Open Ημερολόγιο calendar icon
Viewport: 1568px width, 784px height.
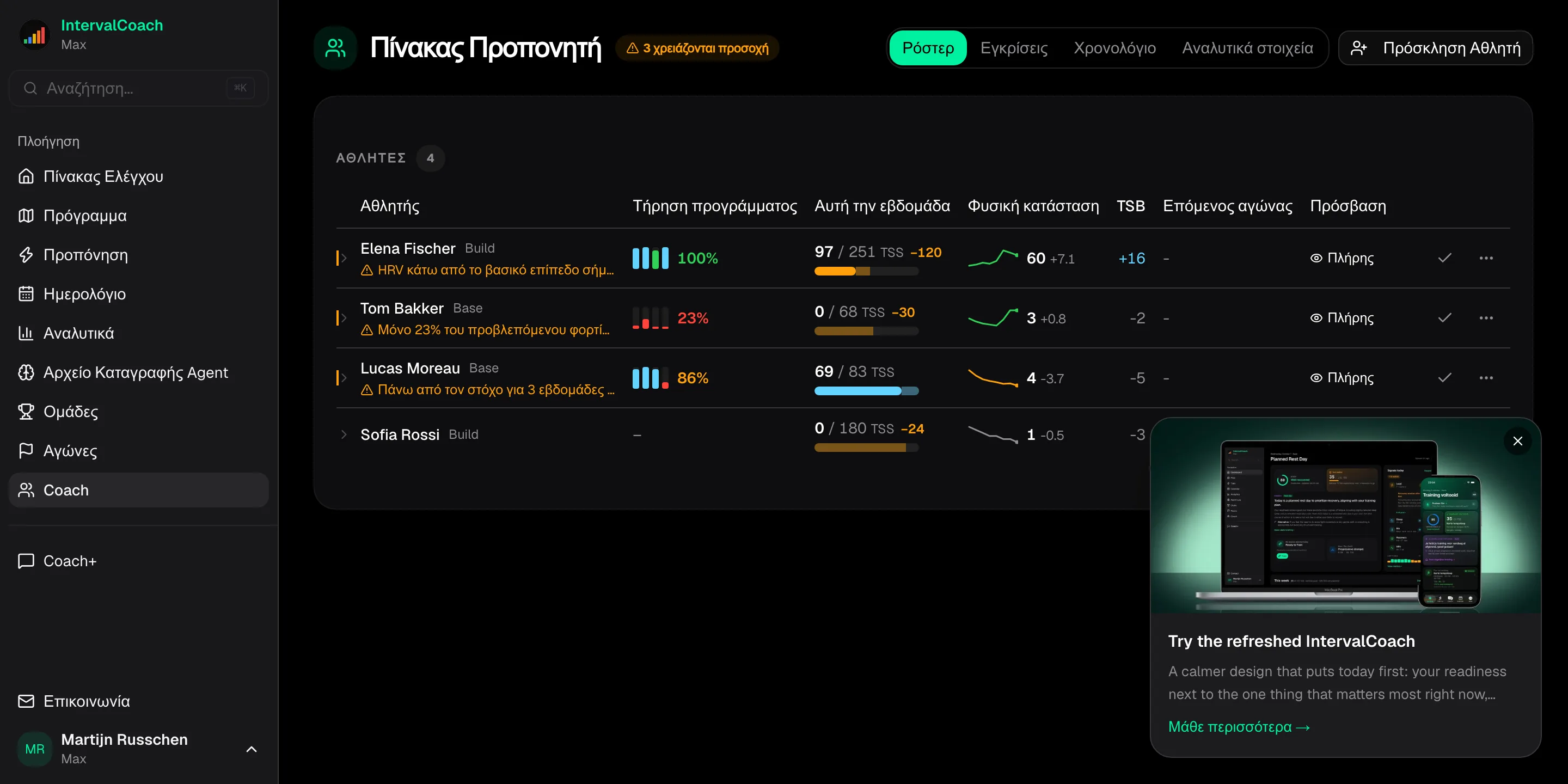(26, 294)
